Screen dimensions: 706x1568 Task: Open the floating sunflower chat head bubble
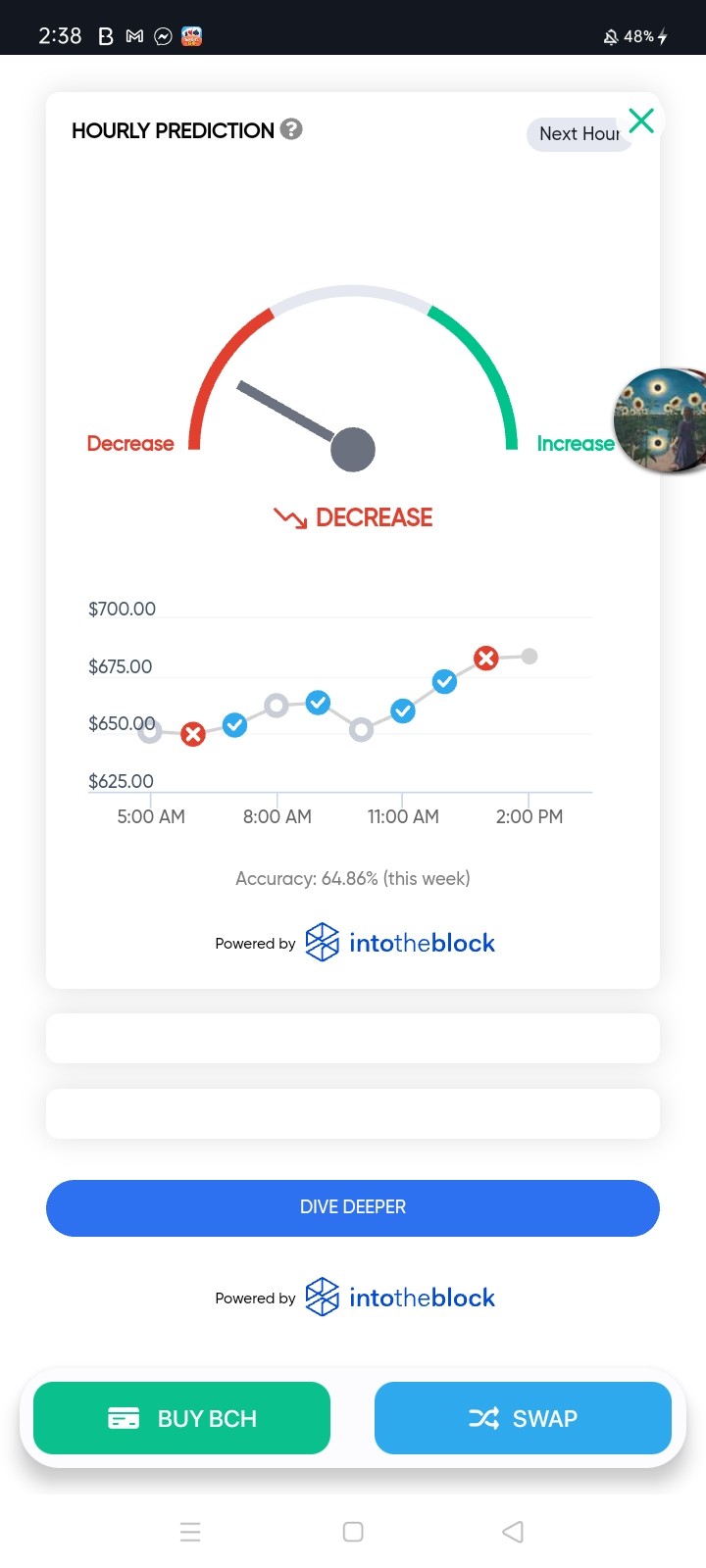(x=661, y=420)
